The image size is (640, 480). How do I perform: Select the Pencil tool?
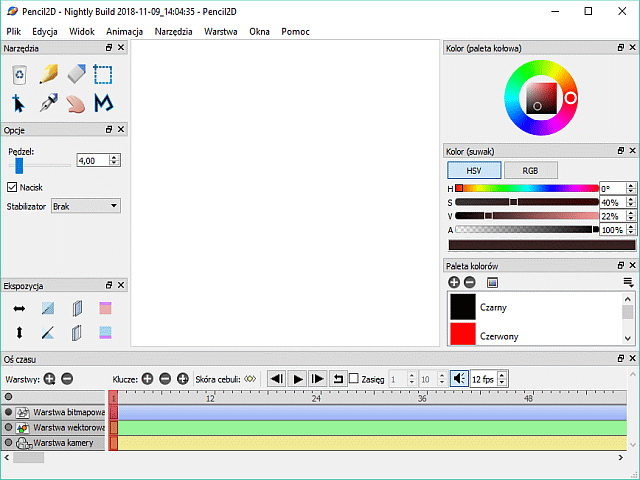coord(49,74)
